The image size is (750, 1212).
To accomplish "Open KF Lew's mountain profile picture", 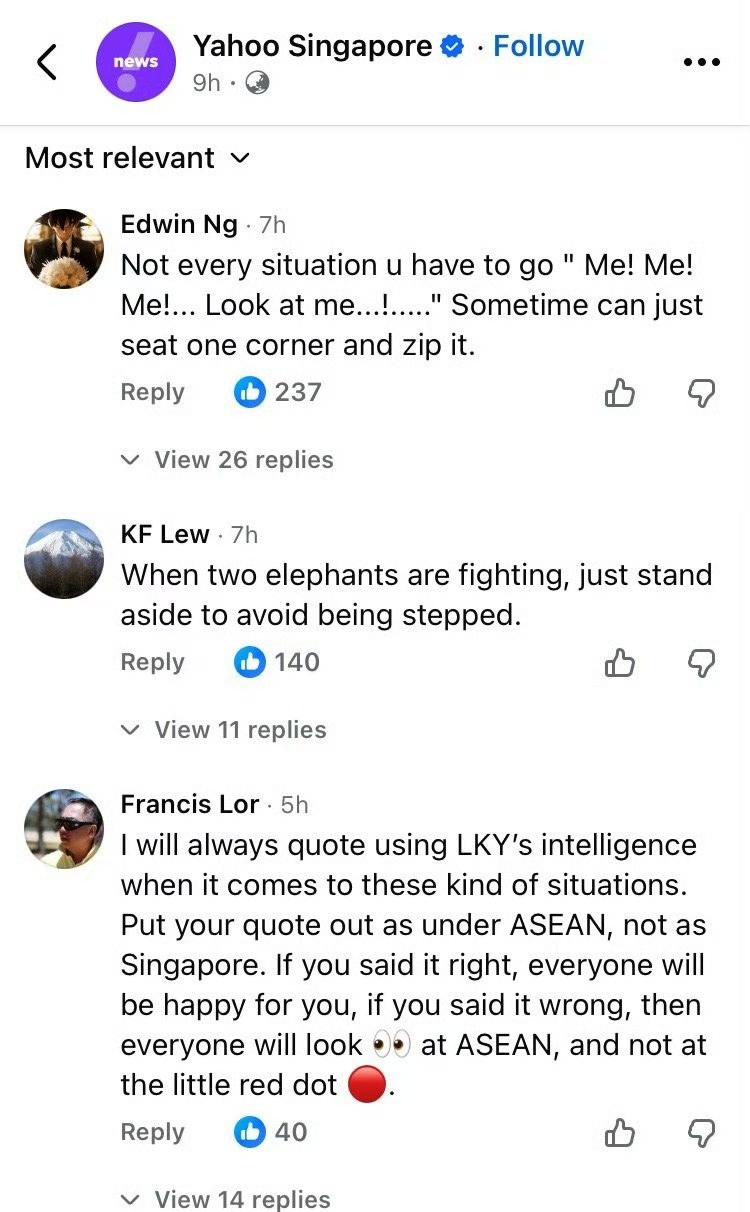I will pyautogui.click(x=64, y=559).
